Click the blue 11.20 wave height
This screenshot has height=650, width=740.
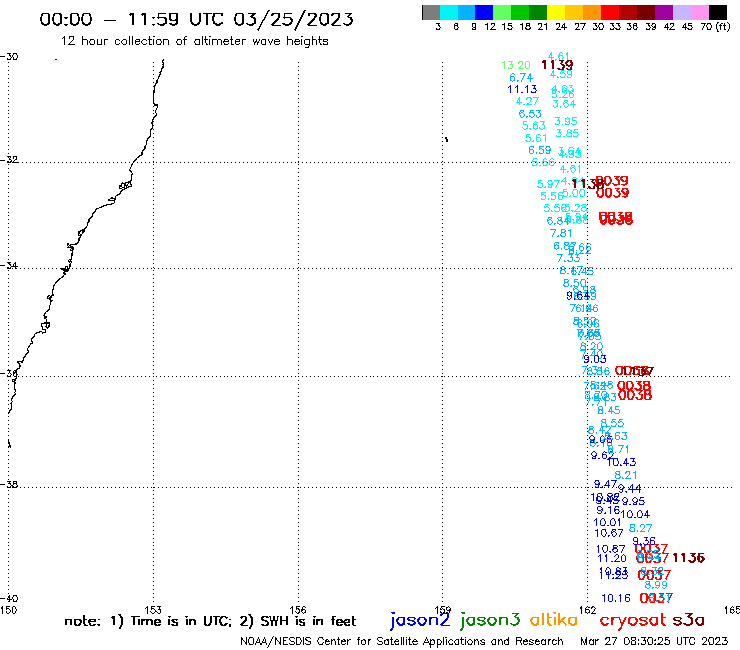click(612, 558)
